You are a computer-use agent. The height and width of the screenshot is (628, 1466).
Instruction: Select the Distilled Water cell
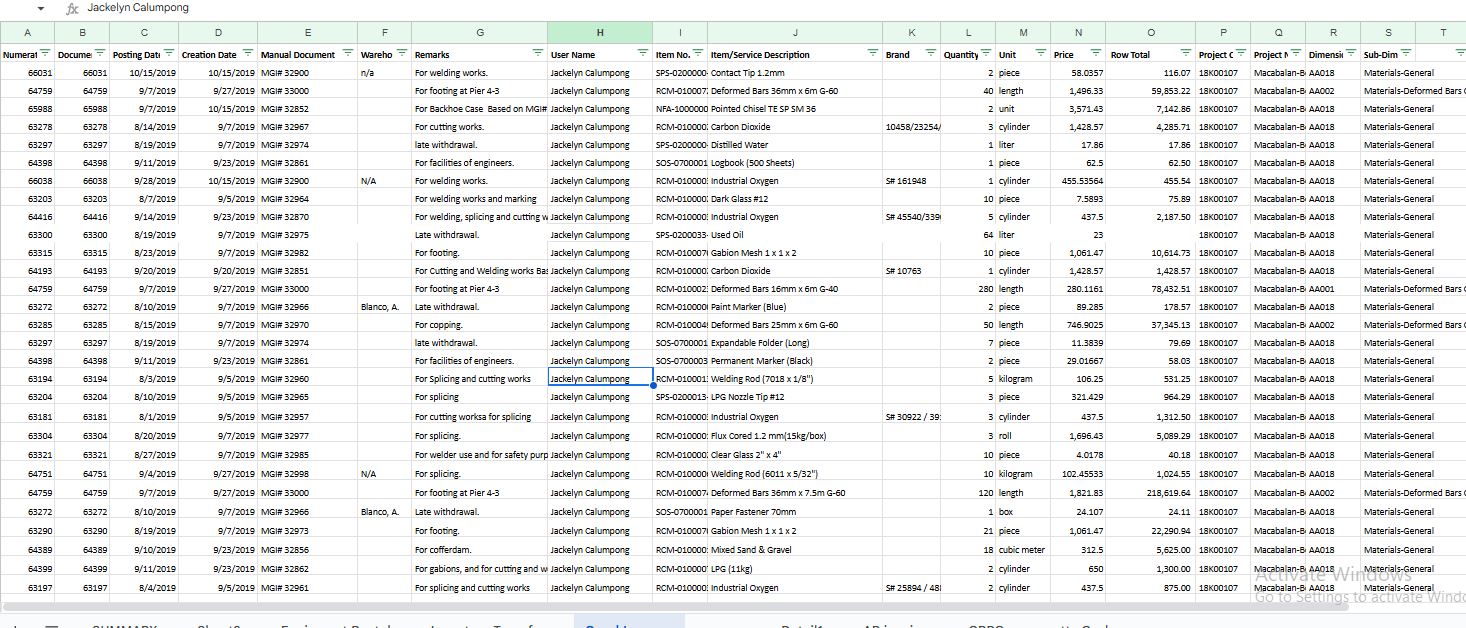click(795, 145)
